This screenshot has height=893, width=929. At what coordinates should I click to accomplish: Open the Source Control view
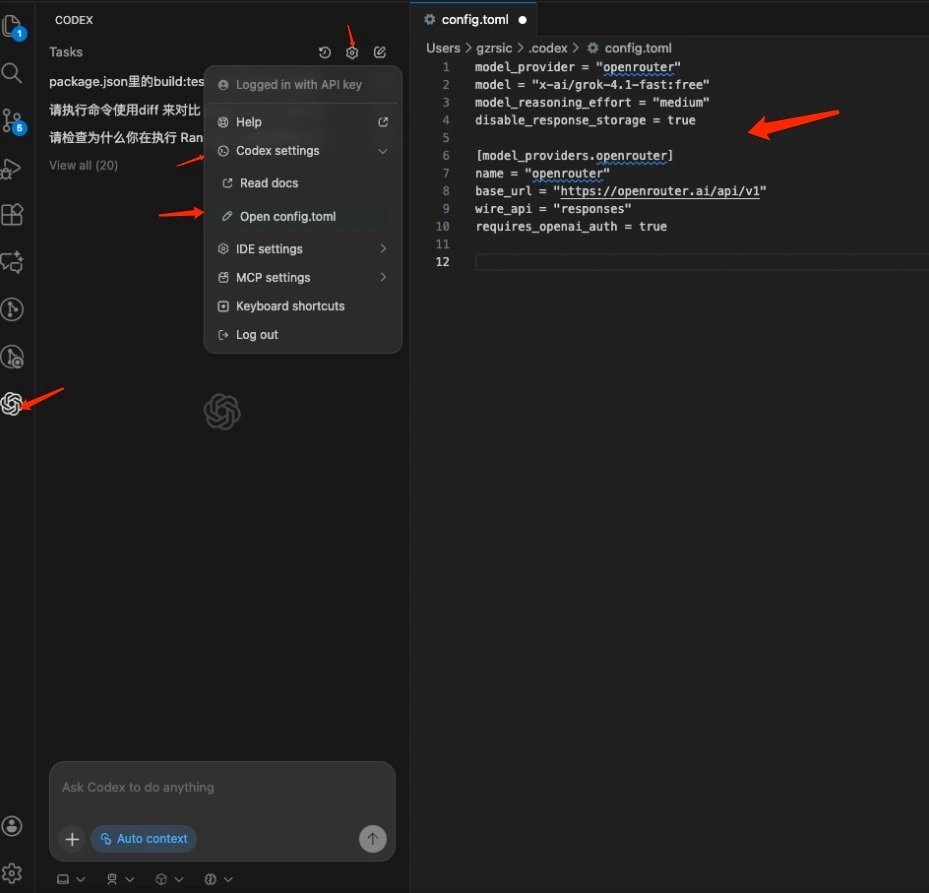click(12, 121)
